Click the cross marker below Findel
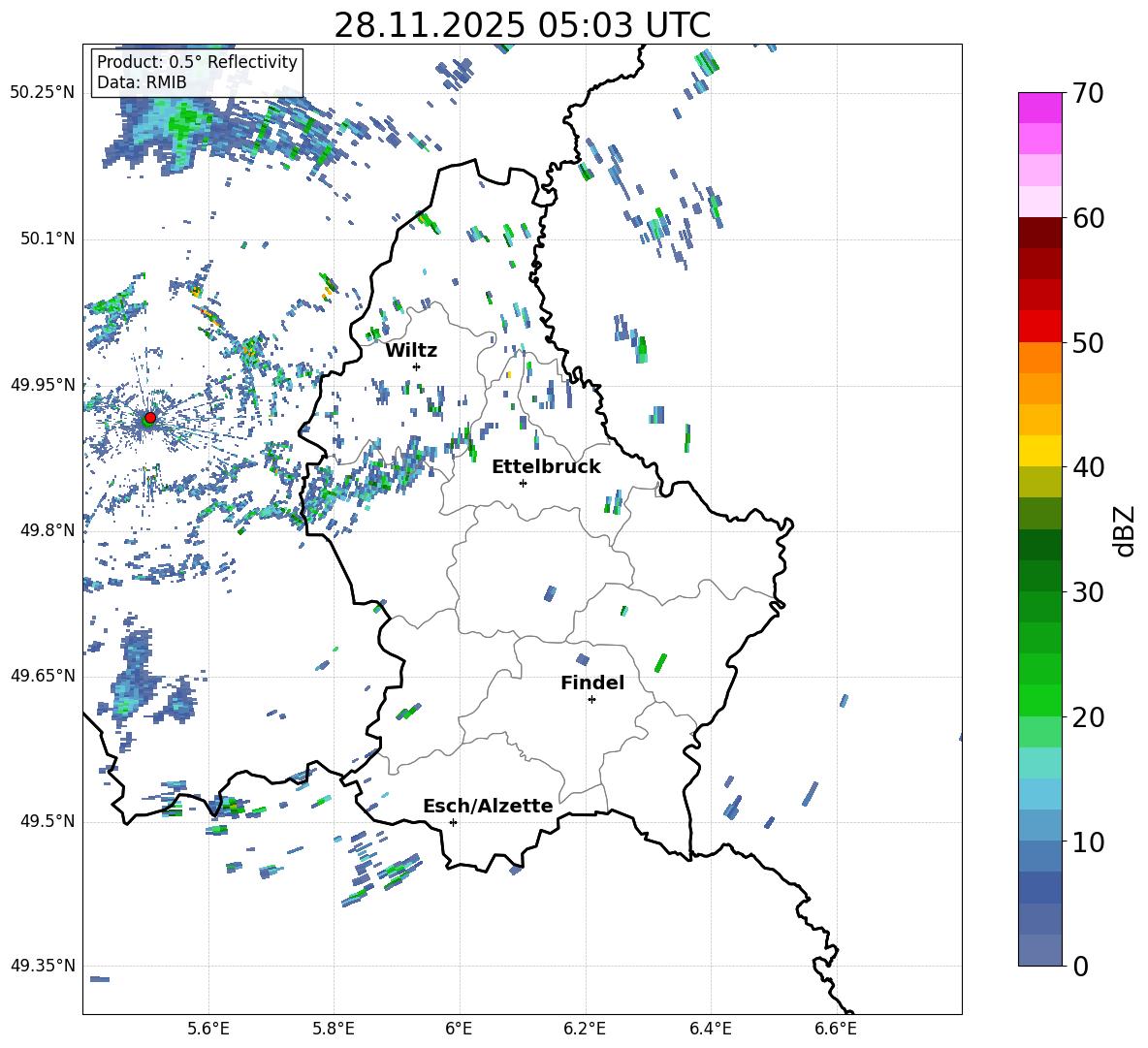This screenshot has height=1048, width=1148. point(591,700)
